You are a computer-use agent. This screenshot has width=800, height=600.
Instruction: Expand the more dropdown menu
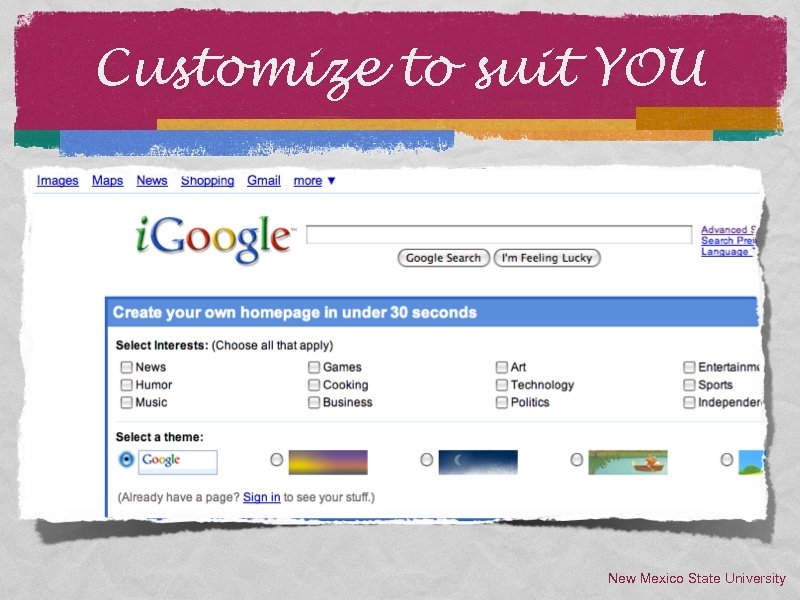[x=314, y=181]
